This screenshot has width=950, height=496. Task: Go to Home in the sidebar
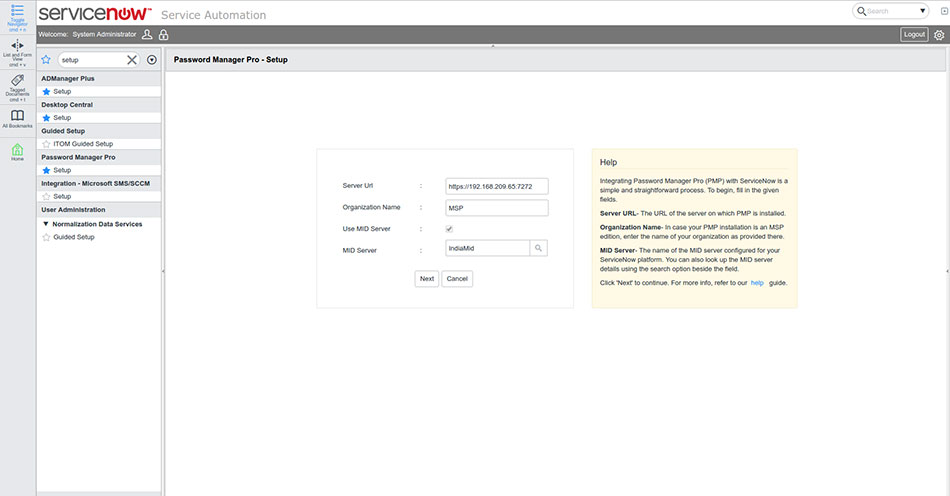[x=17, y=149]
